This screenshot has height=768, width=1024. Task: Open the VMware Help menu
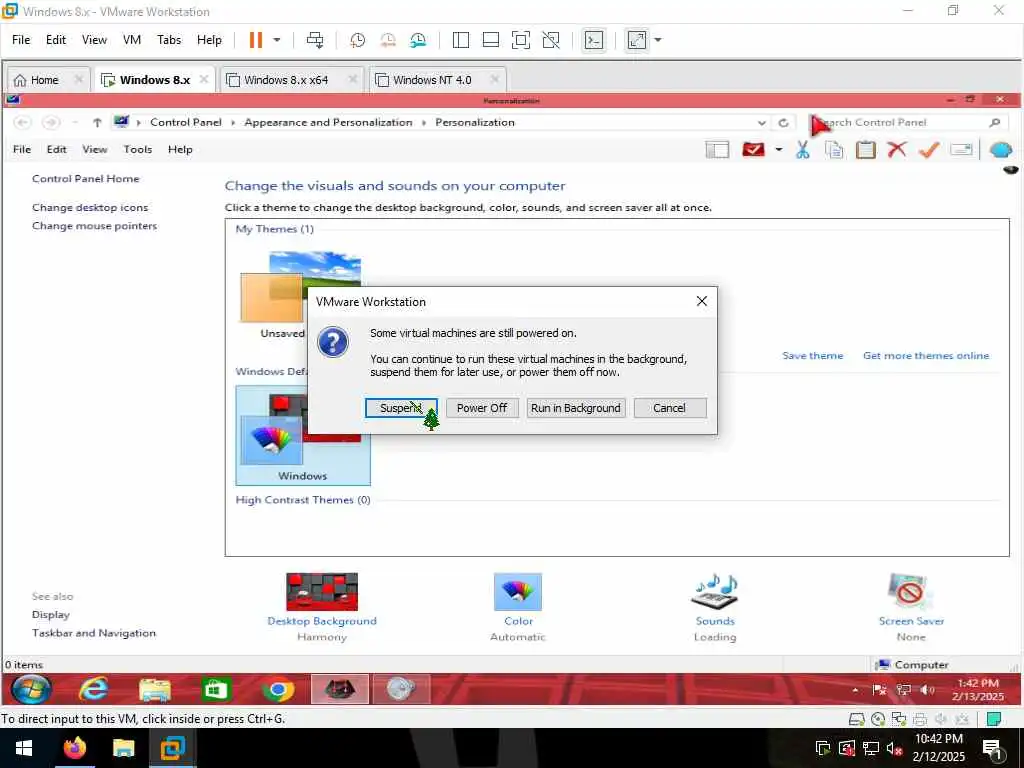point(209,40)
